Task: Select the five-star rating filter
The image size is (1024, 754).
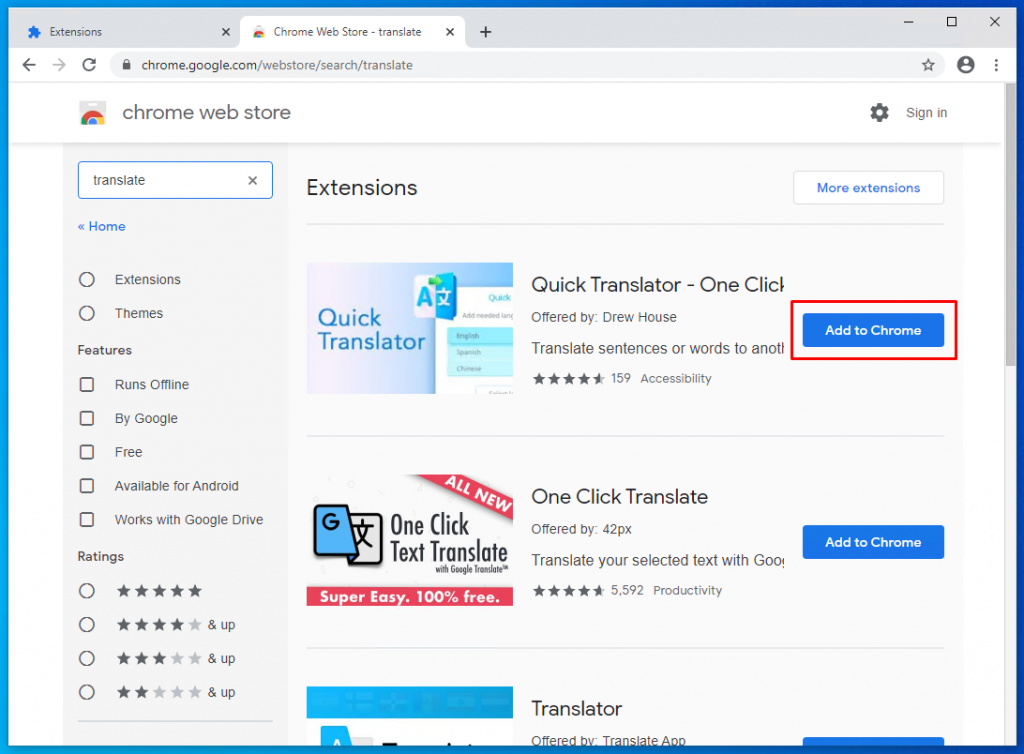Action: (87, 591)
